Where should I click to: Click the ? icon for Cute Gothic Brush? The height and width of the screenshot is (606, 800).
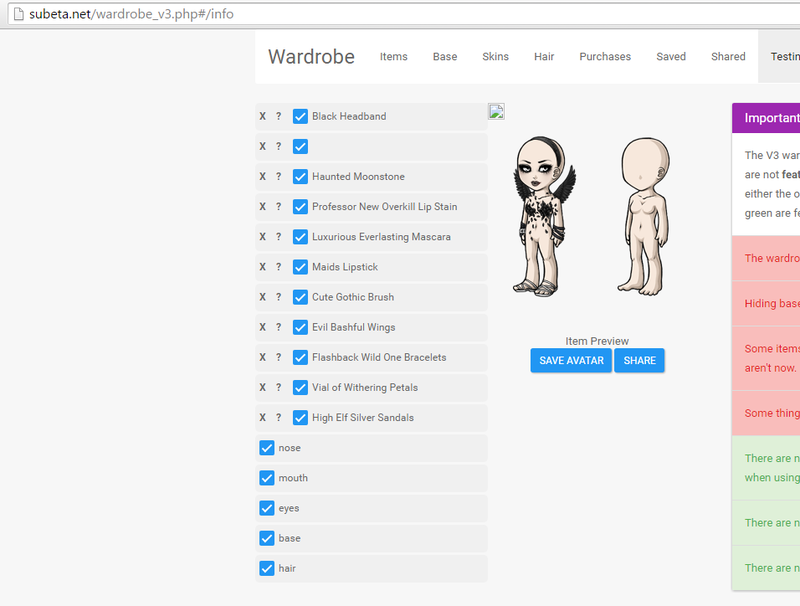[x=278, y=297]
